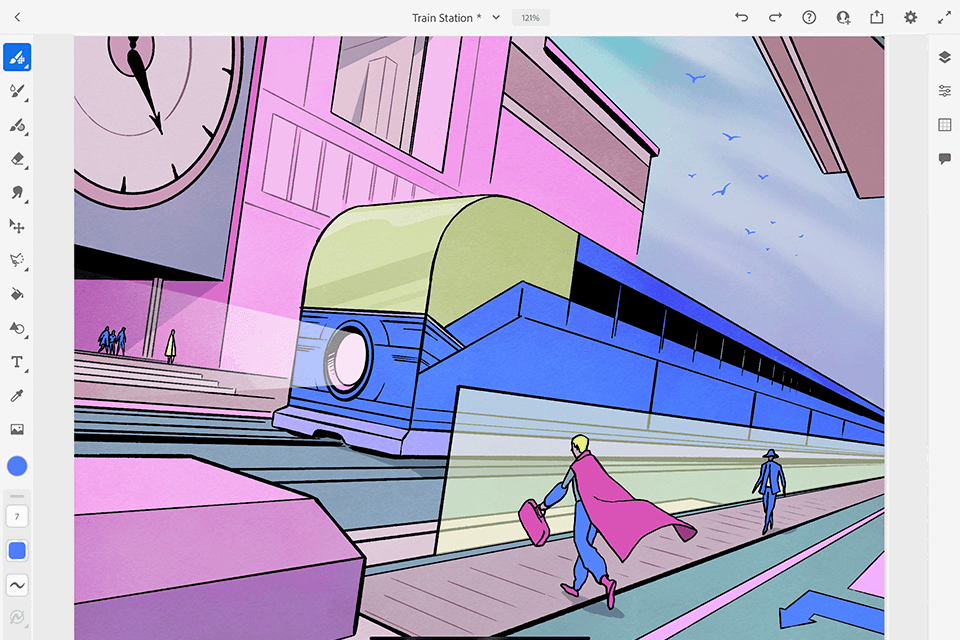Click the Train Station document title
Viewport: 960px width, 640px height.
[446, 18]
